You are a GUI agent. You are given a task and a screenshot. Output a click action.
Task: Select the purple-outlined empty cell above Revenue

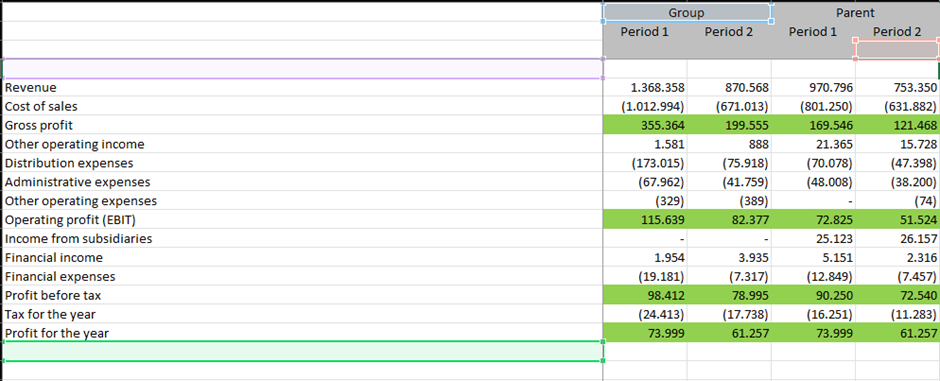coord(302,68)
